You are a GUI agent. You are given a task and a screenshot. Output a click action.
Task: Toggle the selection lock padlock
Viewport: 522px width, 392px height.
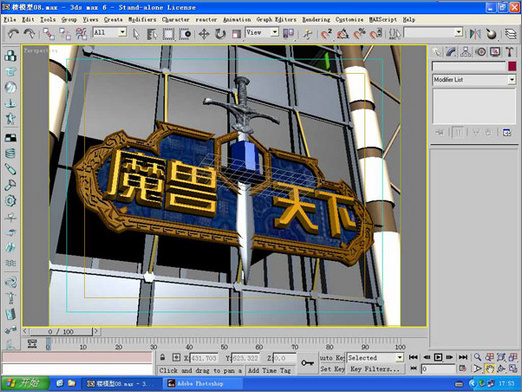click(x=162, y=358)
